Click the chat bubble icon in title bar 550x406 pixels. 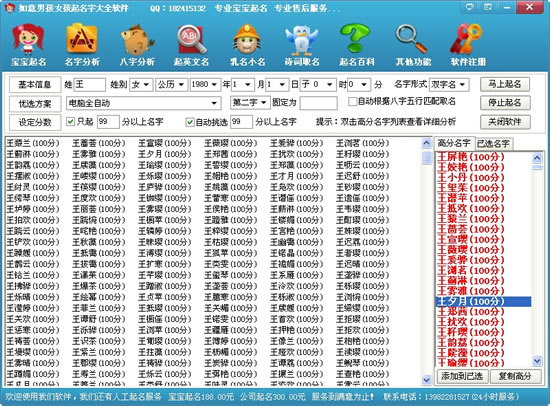469,7
